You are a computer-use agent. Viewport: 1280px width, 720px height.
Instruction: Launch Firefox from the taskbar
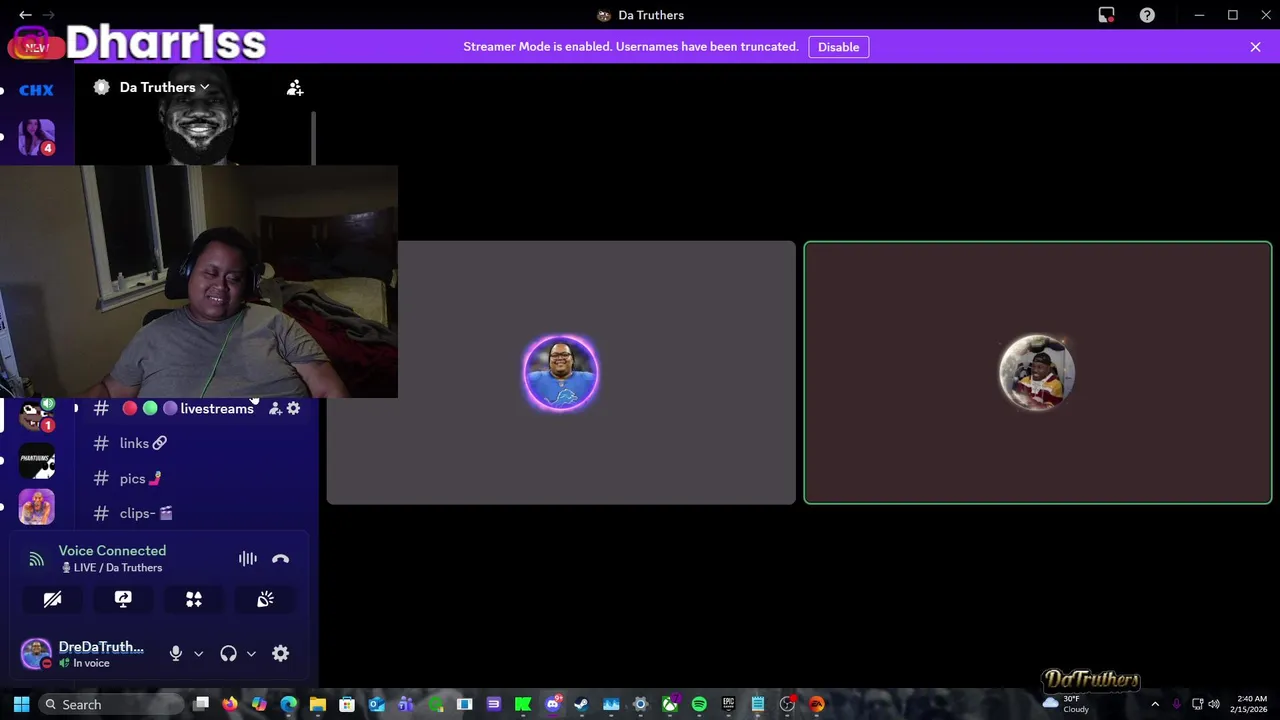click(x=230, y=704)
